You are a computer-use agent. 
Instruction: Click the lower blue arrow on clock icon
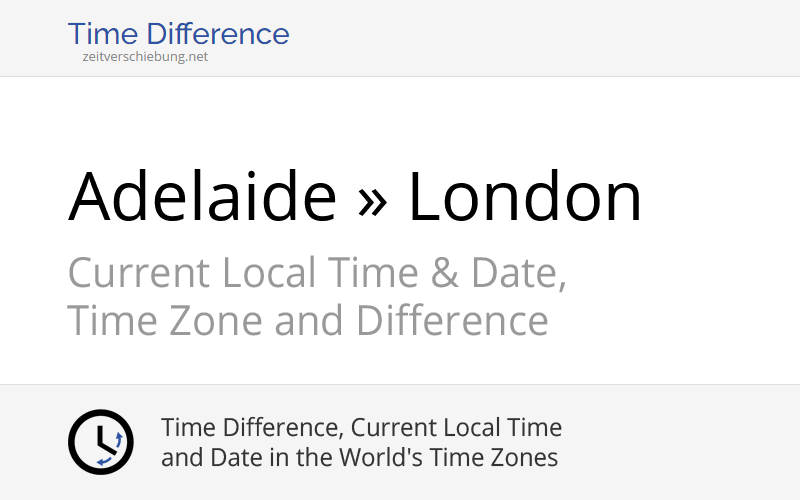pos(105,462)
